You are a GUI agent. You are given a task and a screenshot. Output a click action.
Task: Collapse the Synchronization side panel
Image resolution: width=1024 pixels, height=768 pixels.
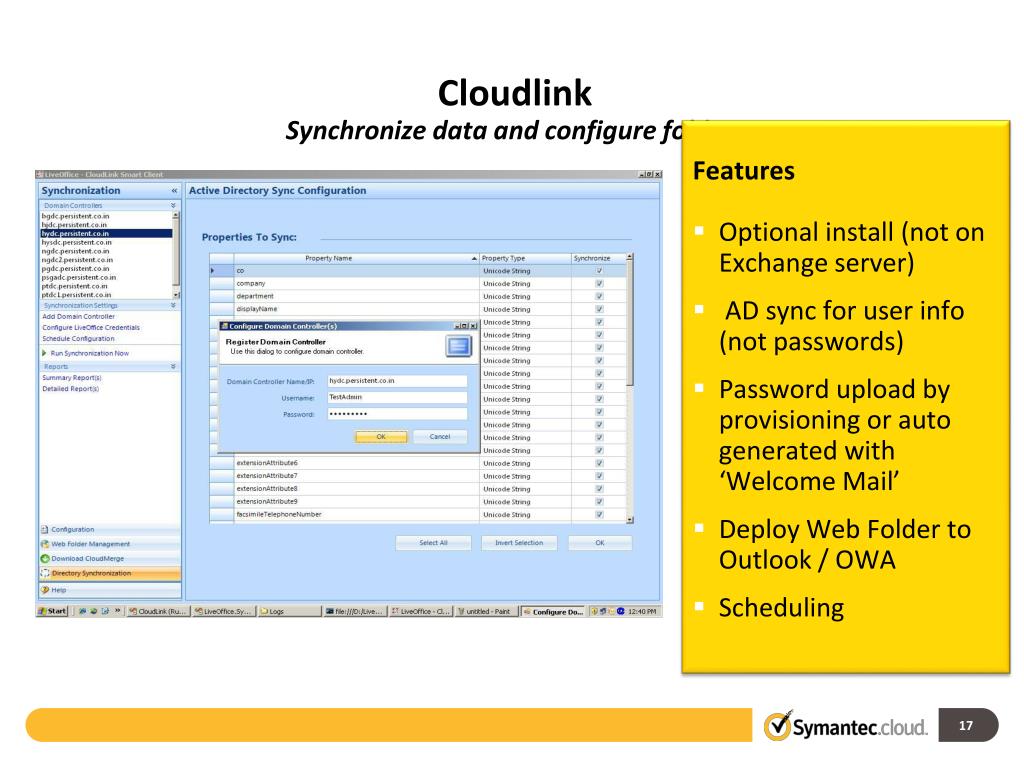coord(174,191)
